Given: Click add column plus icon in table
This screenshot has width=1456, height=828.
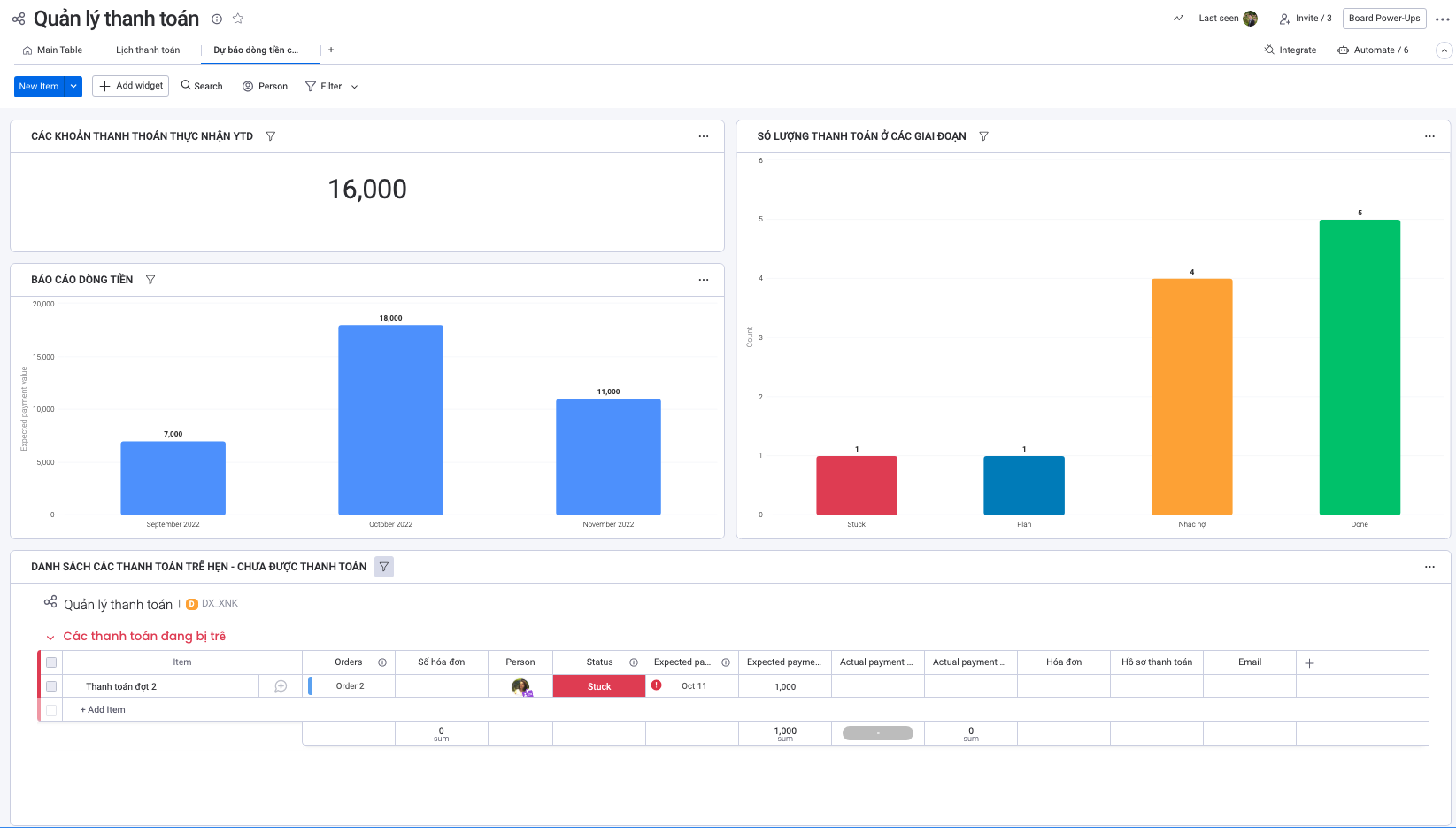Looking at the screenshot, I should pos(1309,663).
